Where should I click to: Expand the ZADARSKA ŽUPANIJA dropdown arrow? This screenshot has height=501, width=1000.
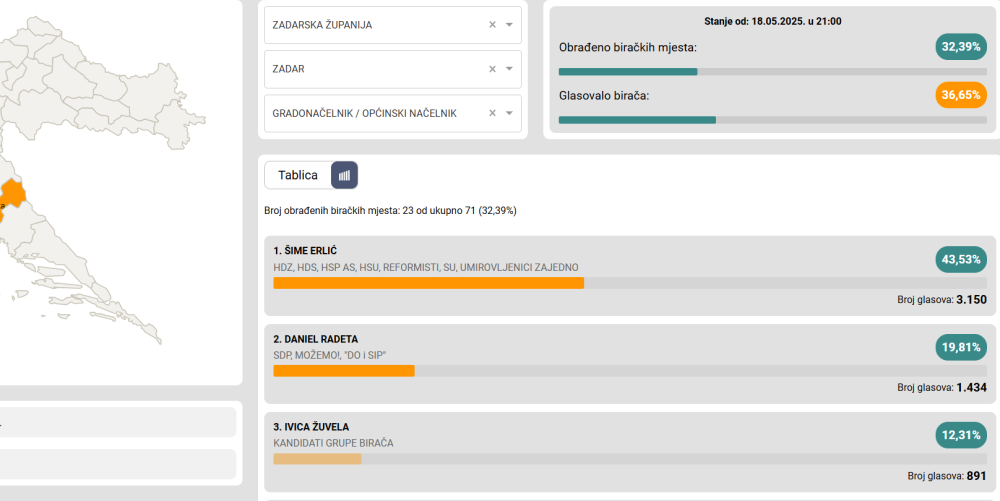pyautogui.click(x=509, y=25)
